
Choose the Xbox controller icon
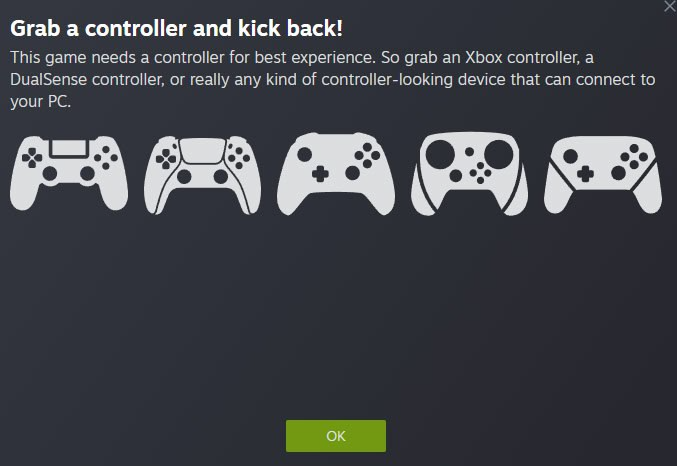pos(336,174)
